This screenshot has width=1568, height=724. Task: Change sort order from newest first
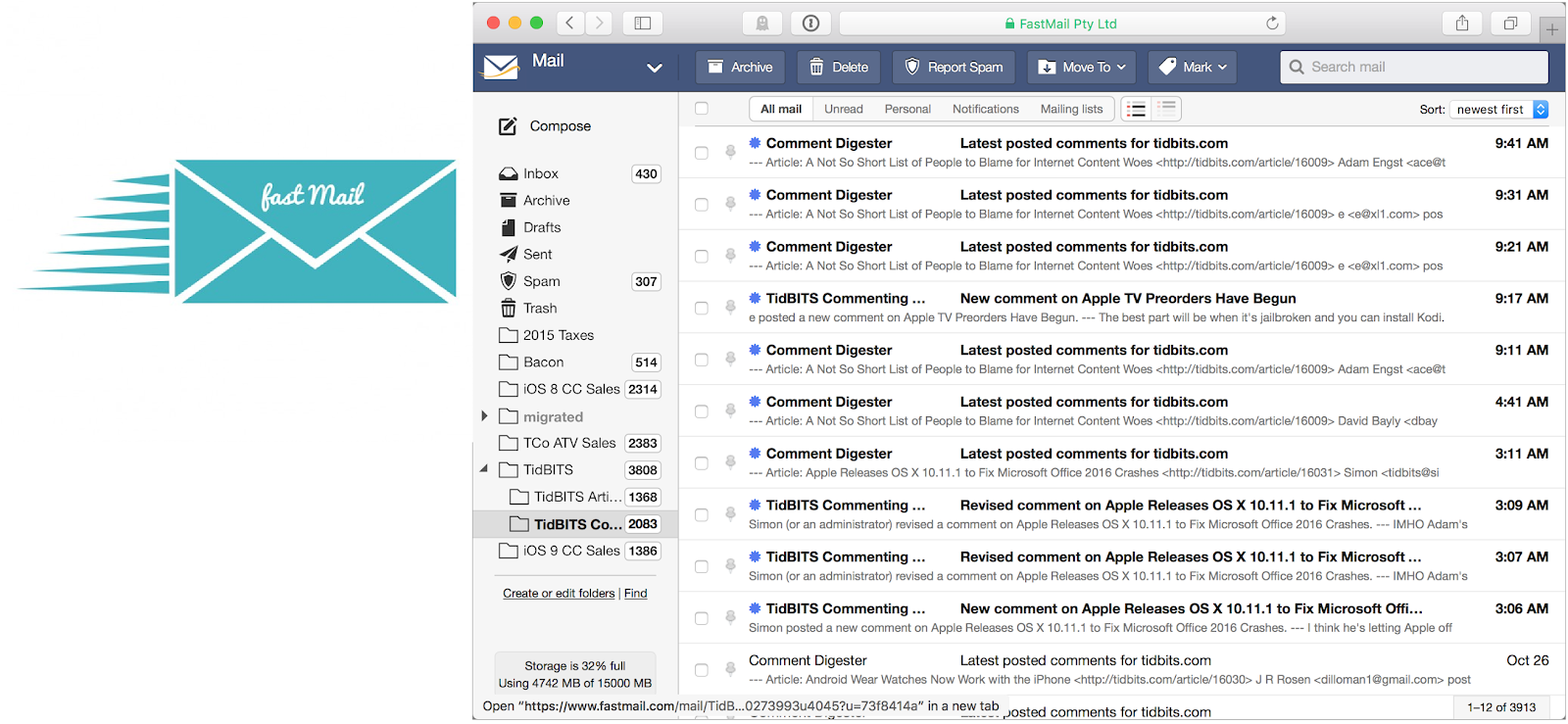coord(1499,110)
